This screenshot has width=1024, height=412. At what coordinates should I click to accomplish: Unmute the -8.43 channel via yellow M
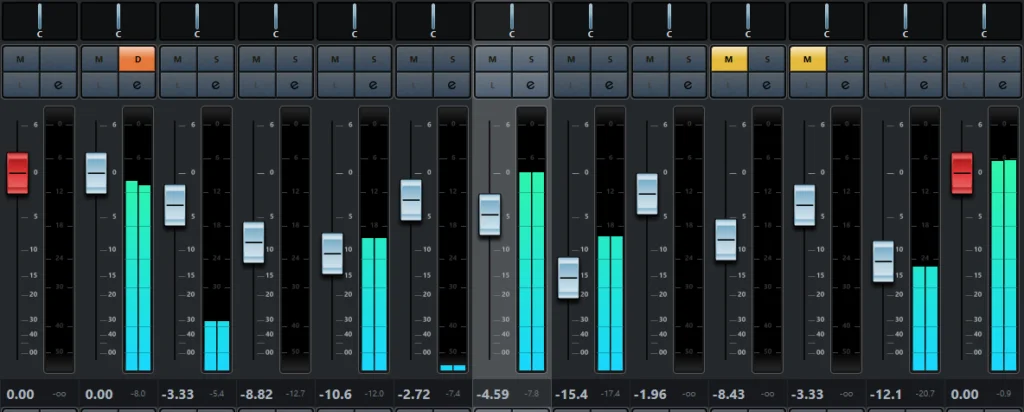tap(729, 59)
